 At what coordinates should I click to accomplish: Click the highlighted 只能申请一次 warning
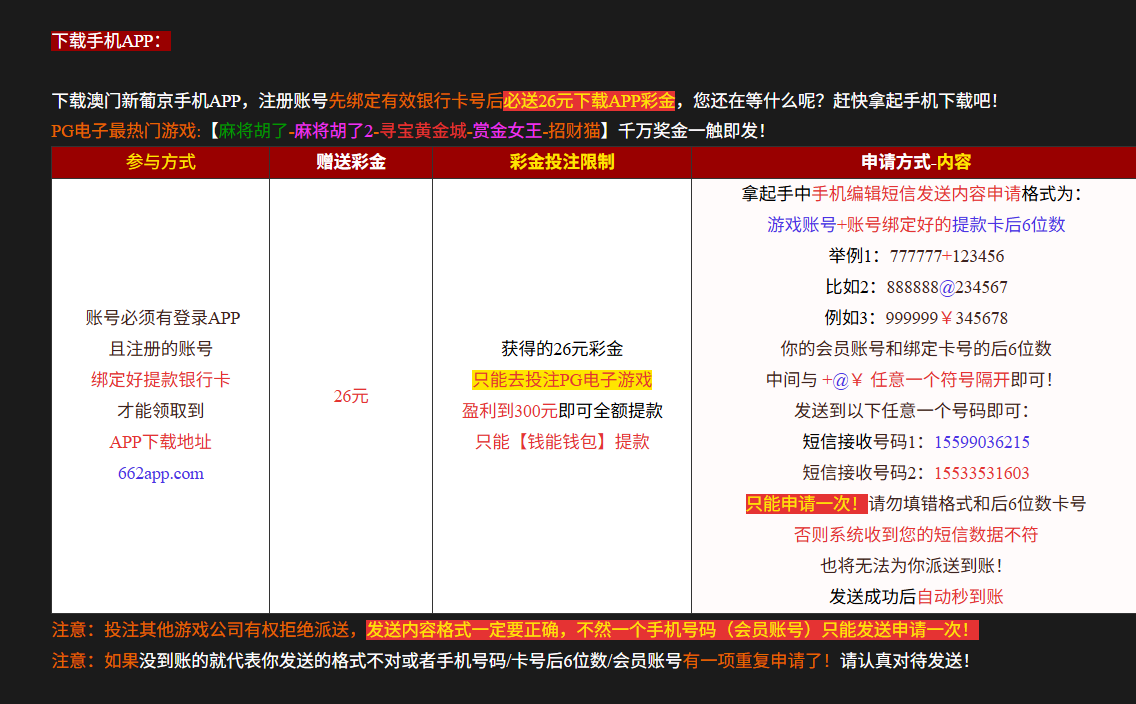805,504
